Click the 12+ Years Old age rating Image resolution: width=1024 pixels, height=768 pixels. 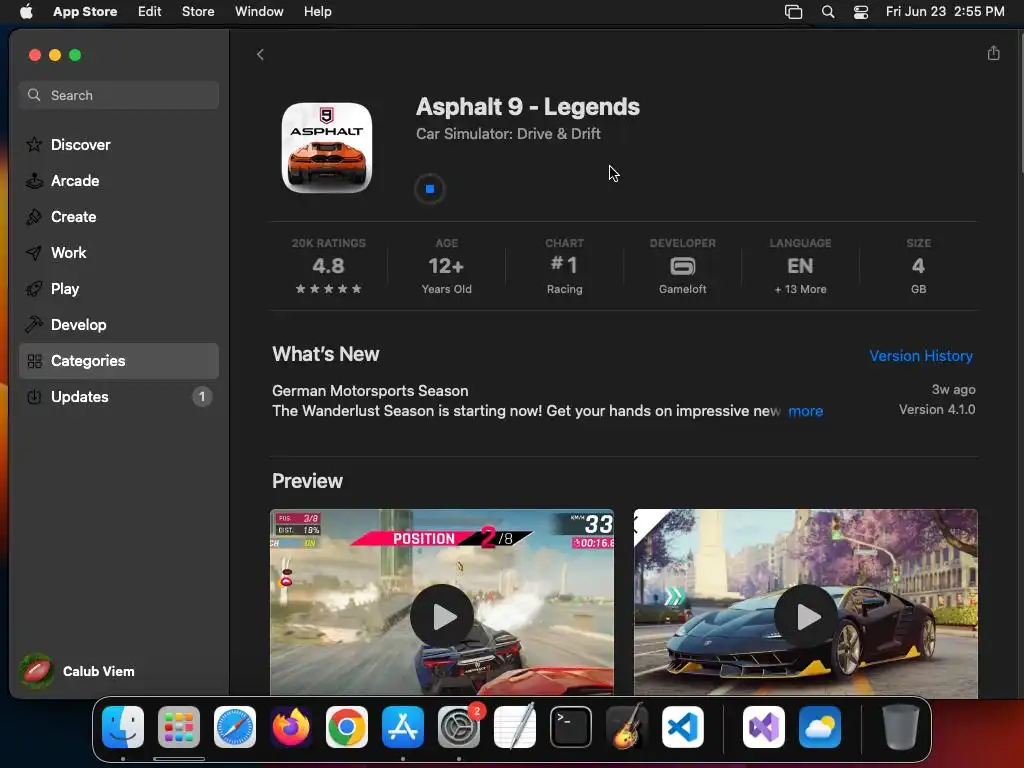(x=447, y=266)
